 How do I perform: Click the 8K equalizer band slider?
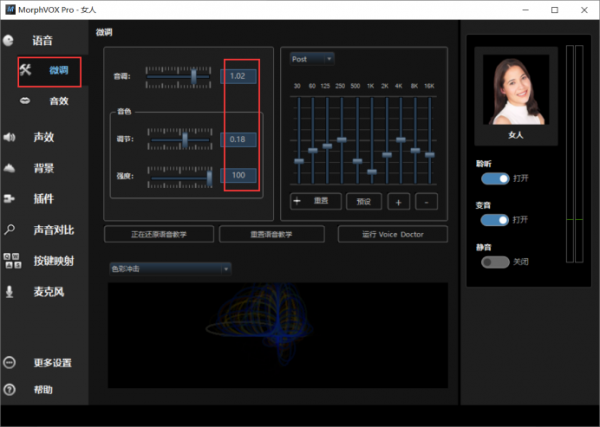[415, 150]
